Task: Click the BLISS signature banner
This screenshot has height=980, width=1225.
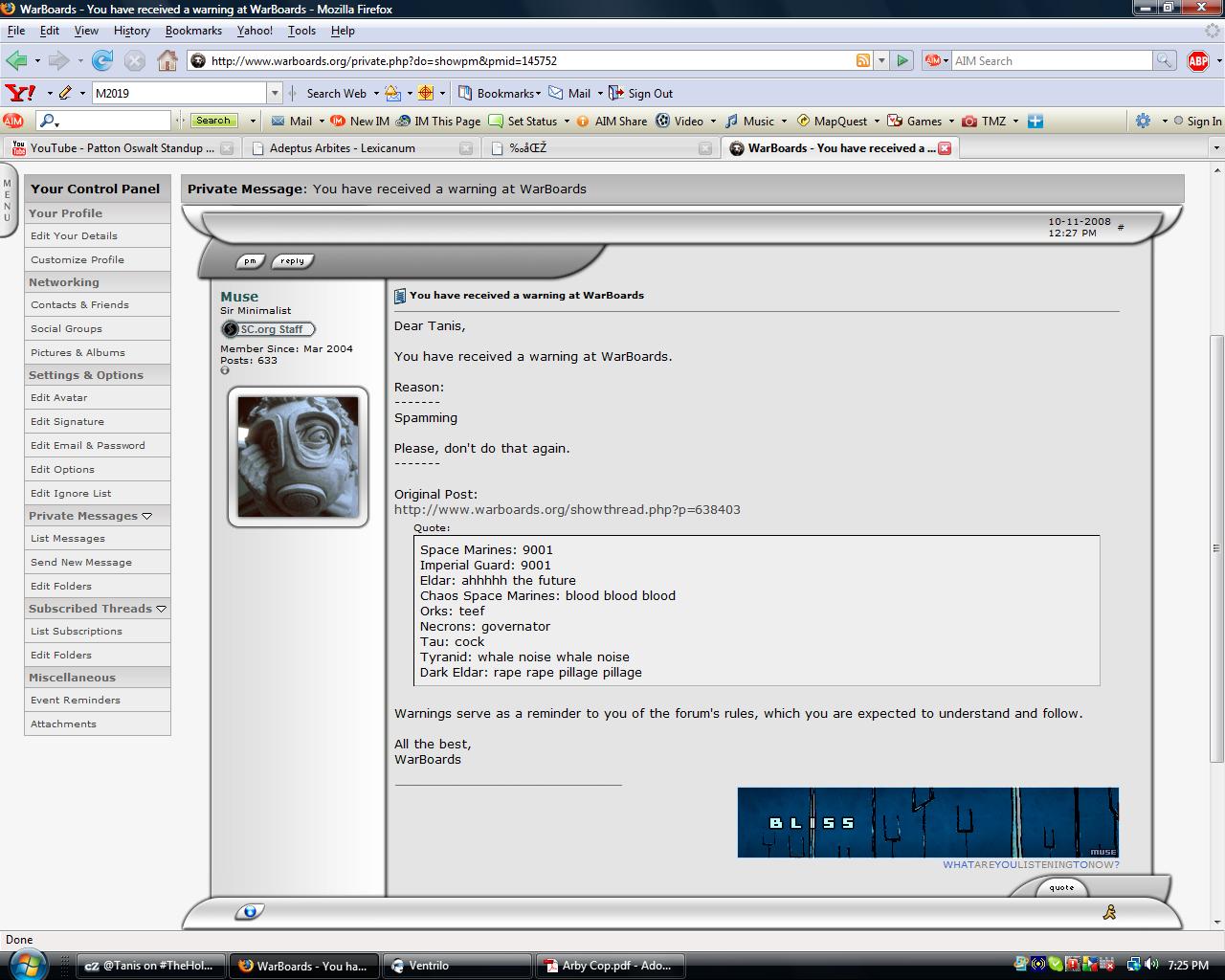Action: pos(927,822)
